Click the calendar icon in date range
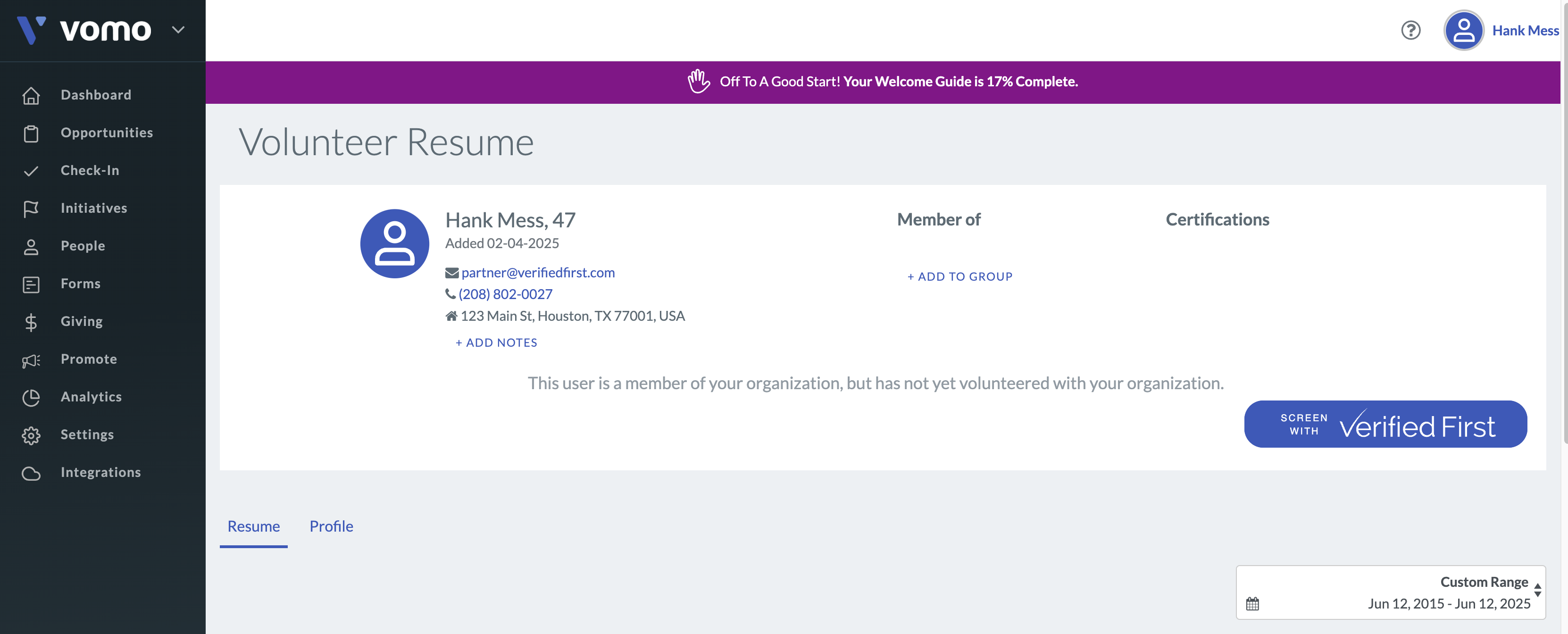 [1252, 604]
